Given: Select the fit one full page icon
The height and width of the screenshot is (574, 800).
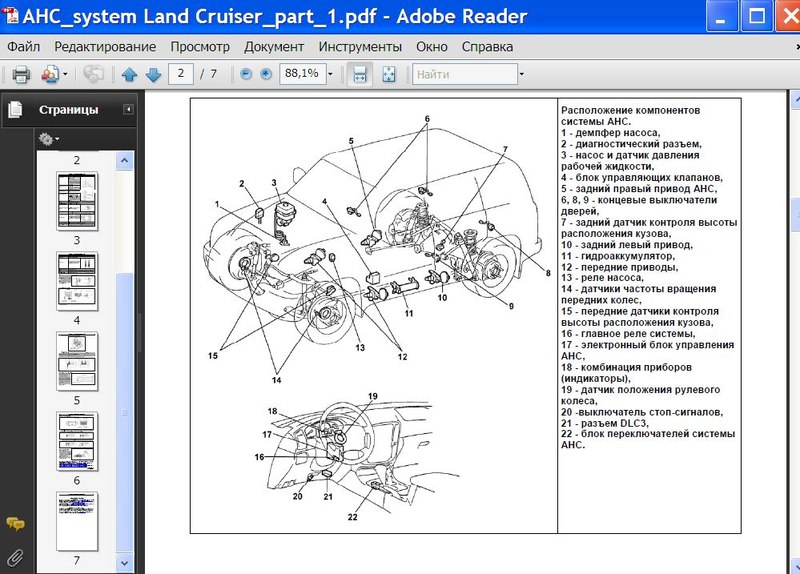Looking at the screenshot, I should [389, 74].
